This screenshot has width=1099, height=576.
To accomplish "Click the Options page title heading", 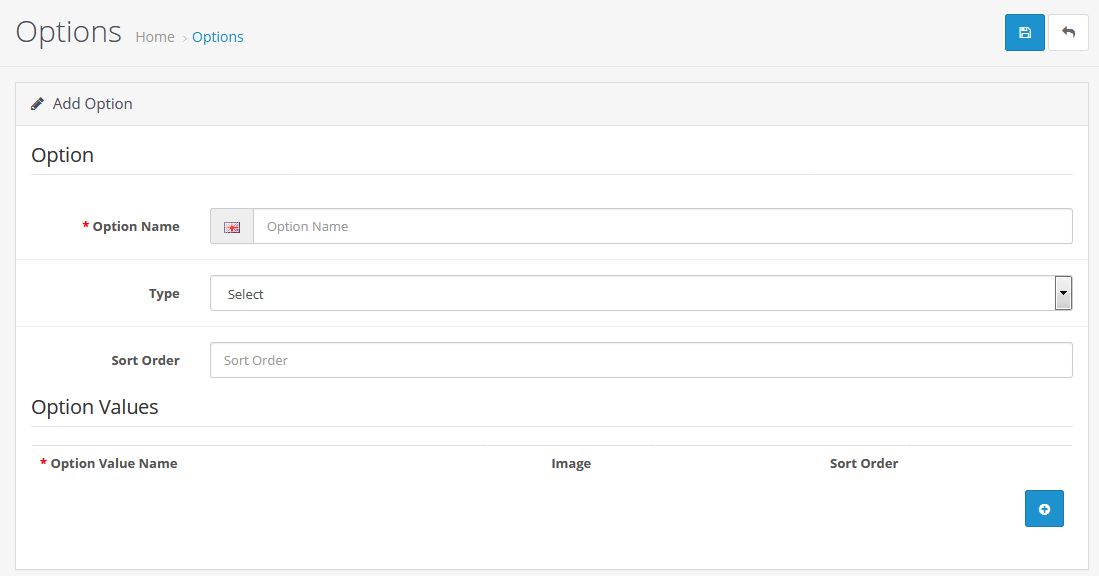I will (69, 32).
